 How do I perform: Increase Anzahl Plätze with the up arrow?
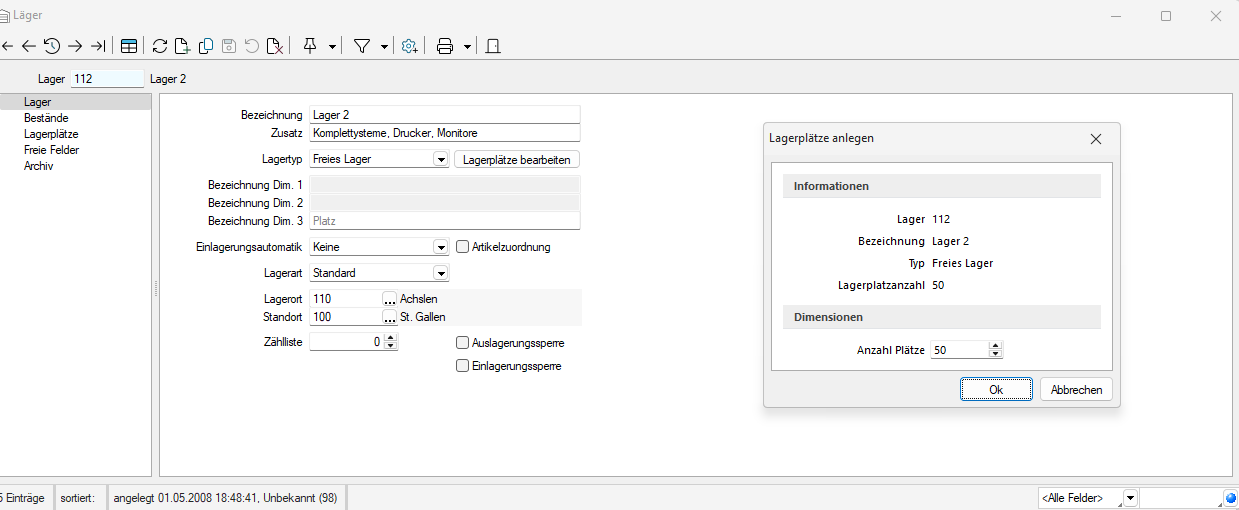pos(996,346)
